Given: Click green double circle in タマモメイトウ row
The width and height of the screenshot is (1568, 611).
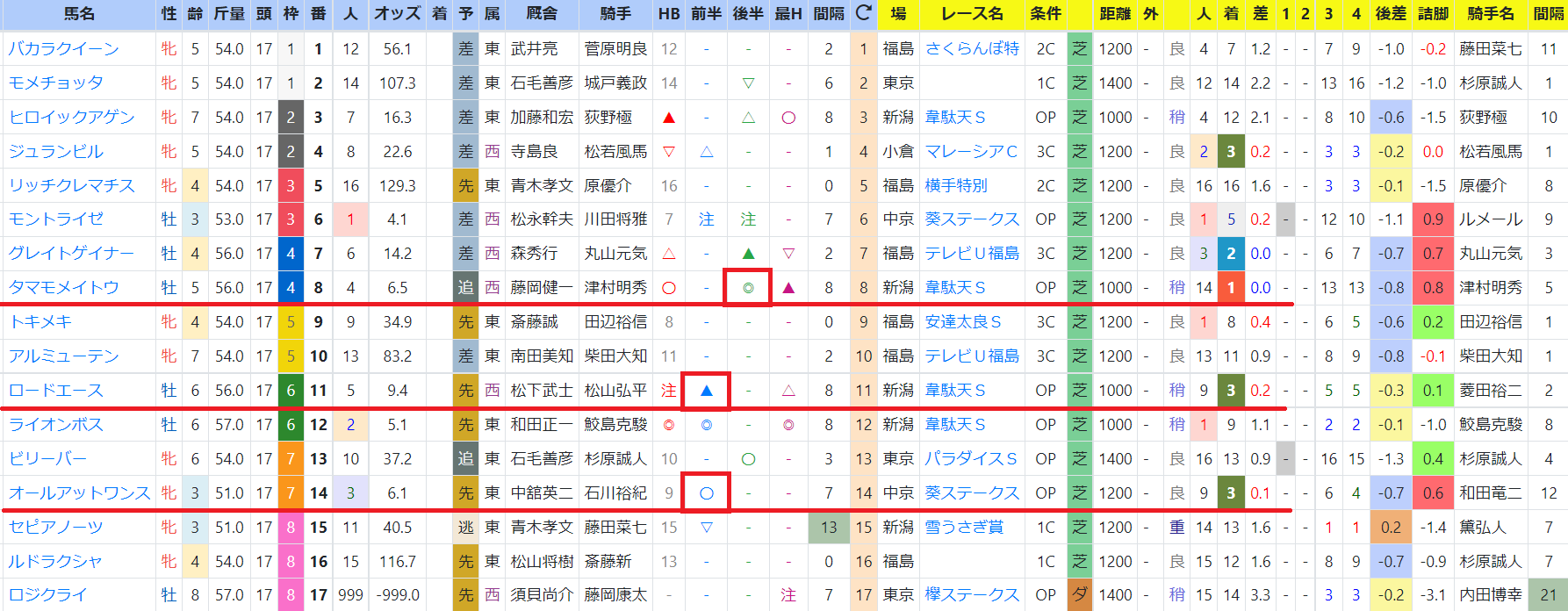Looking at the screenshot, I should click(748, 288).
